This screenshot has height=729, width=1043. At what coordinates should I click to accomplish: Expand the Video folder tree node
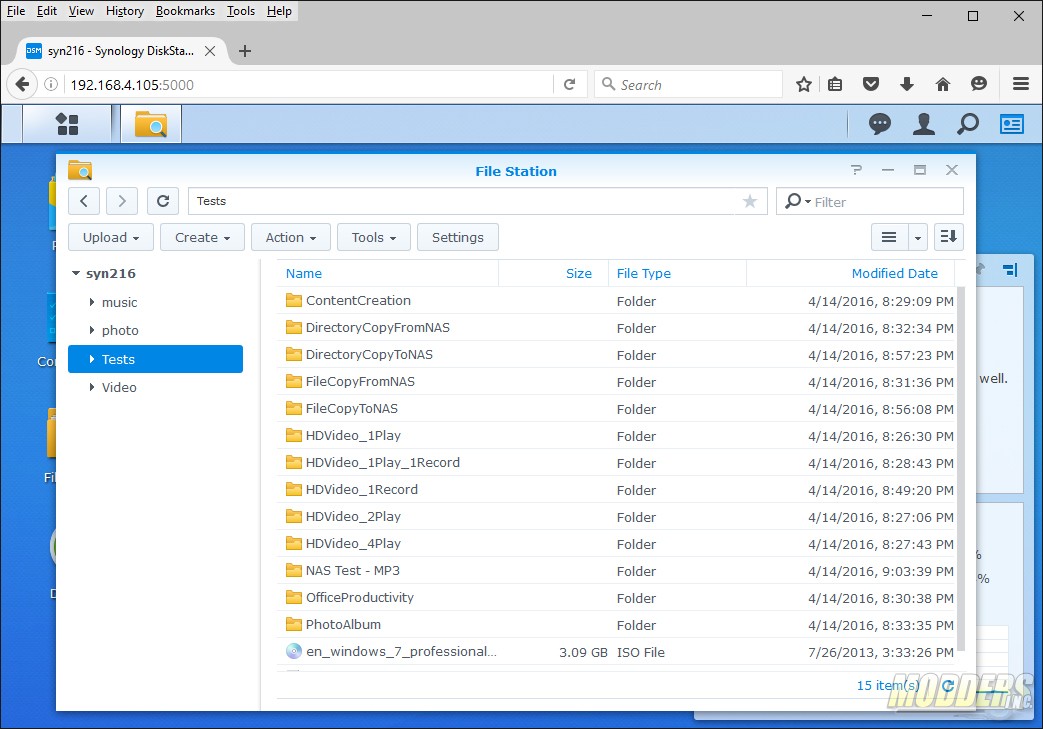point(92,387)
